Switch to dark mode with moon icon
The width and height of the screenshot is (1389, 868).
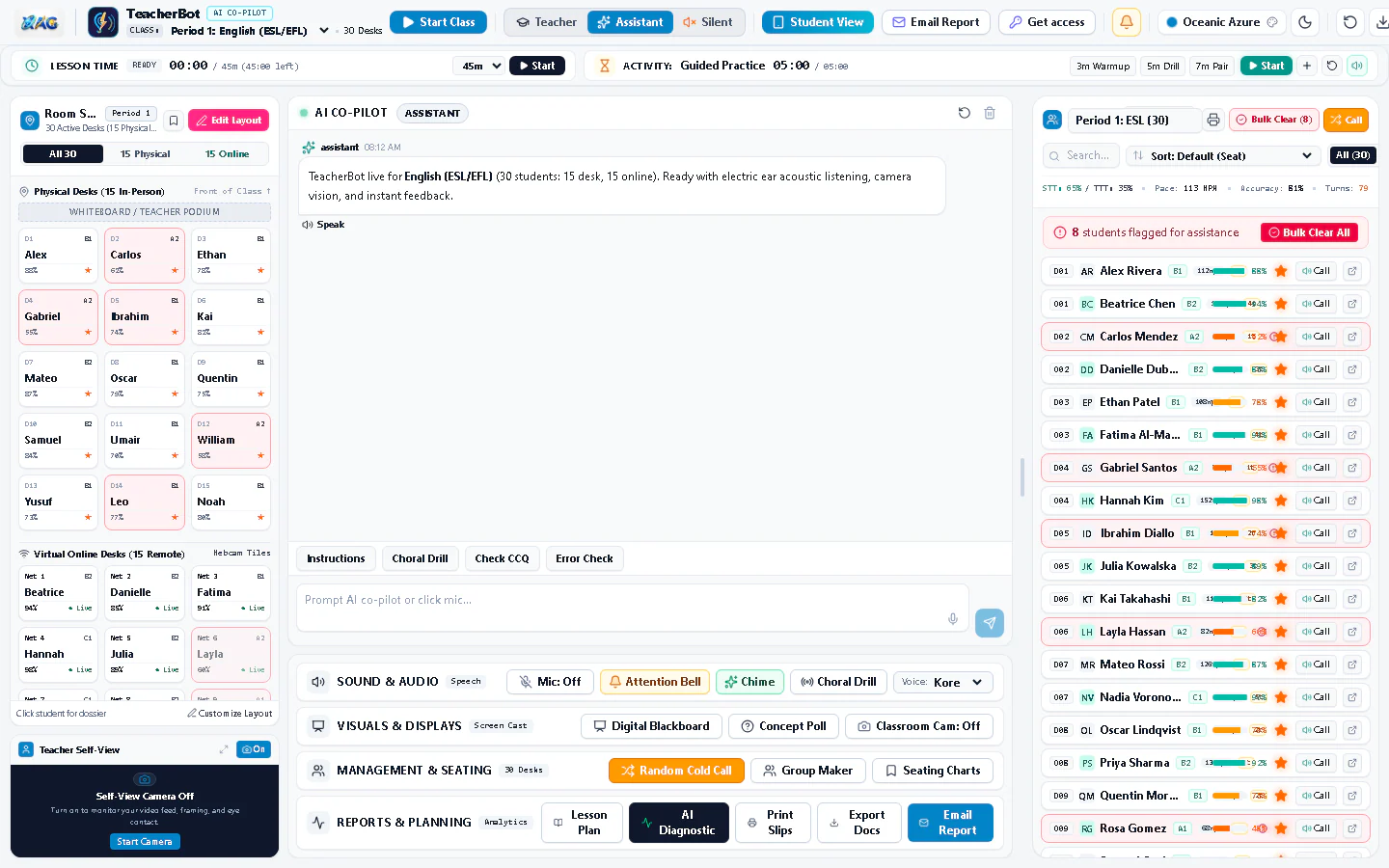point(1305,22)
